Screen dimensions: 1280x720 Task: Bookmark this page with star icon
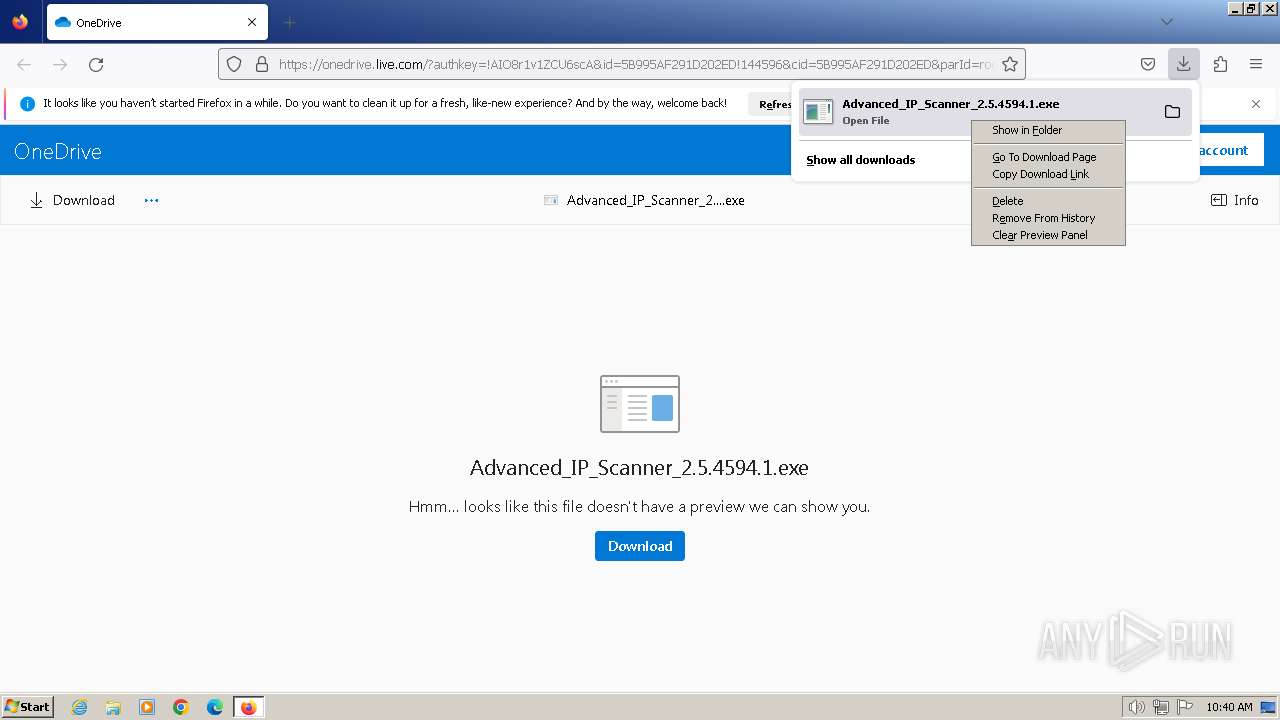pyautogui.click(x=1010, y=64)
